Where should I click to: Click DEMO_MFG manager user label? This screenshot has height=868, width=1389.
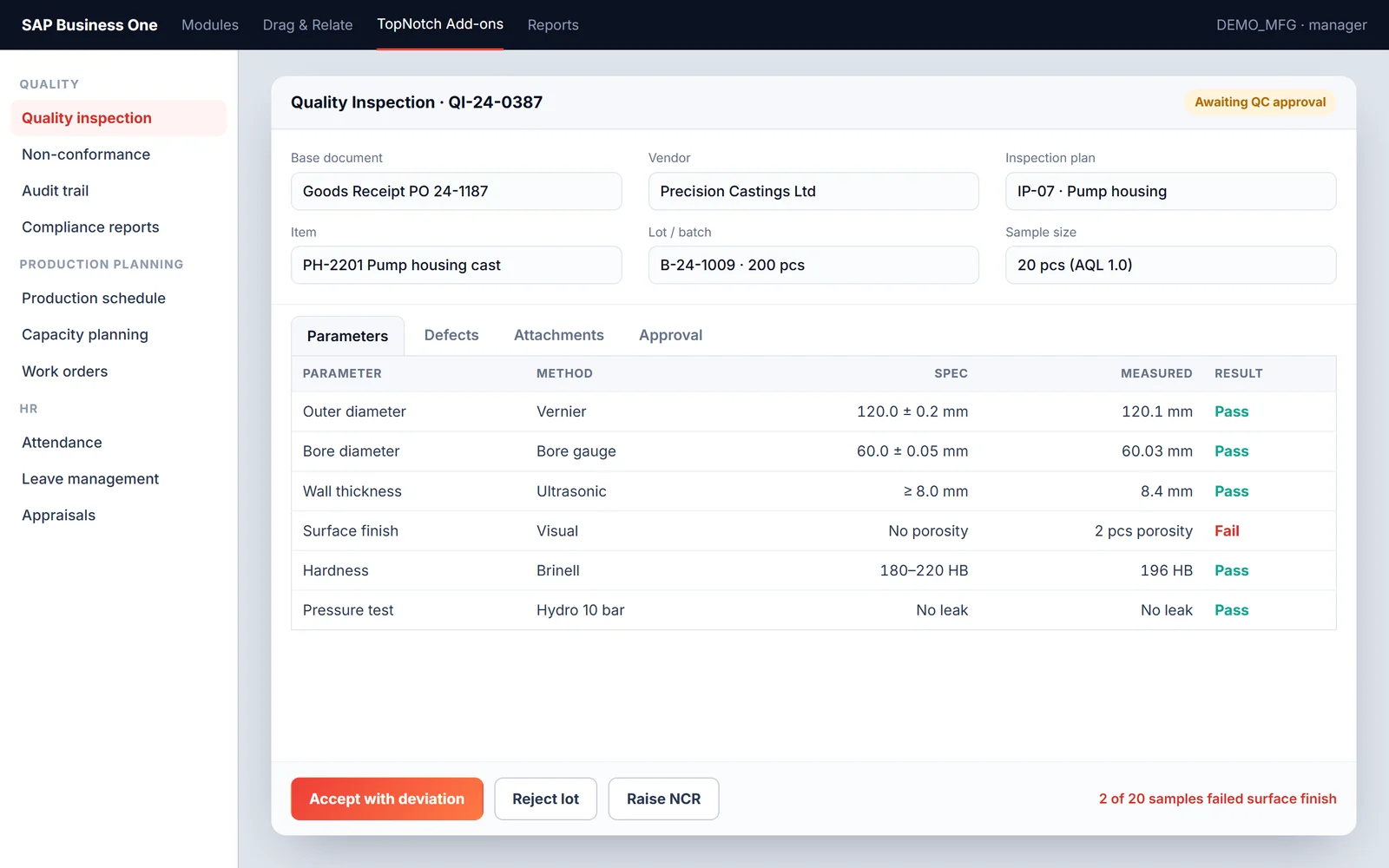[1291, 25]
